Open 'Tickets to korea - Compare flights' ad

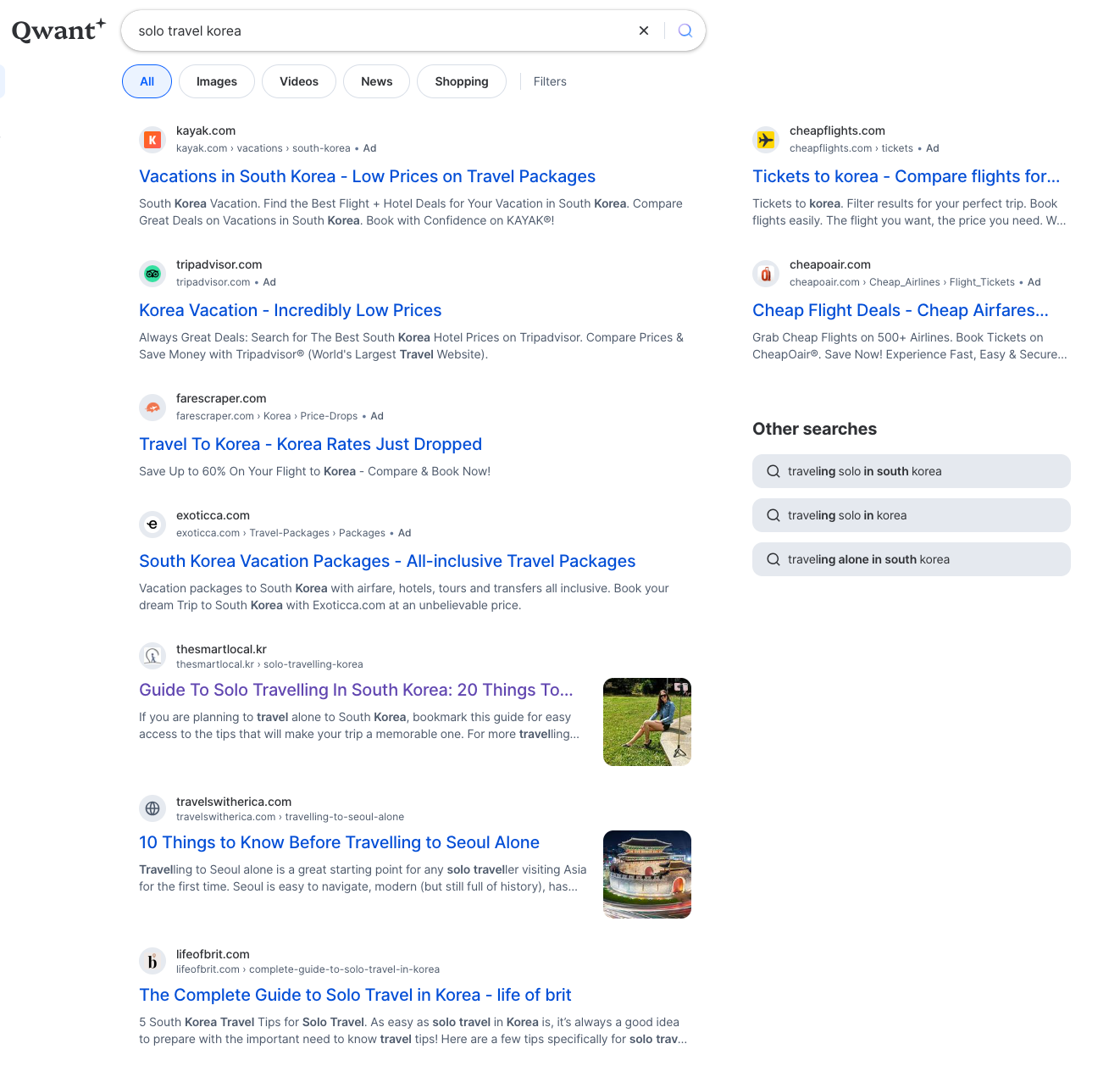click(906, 176)
